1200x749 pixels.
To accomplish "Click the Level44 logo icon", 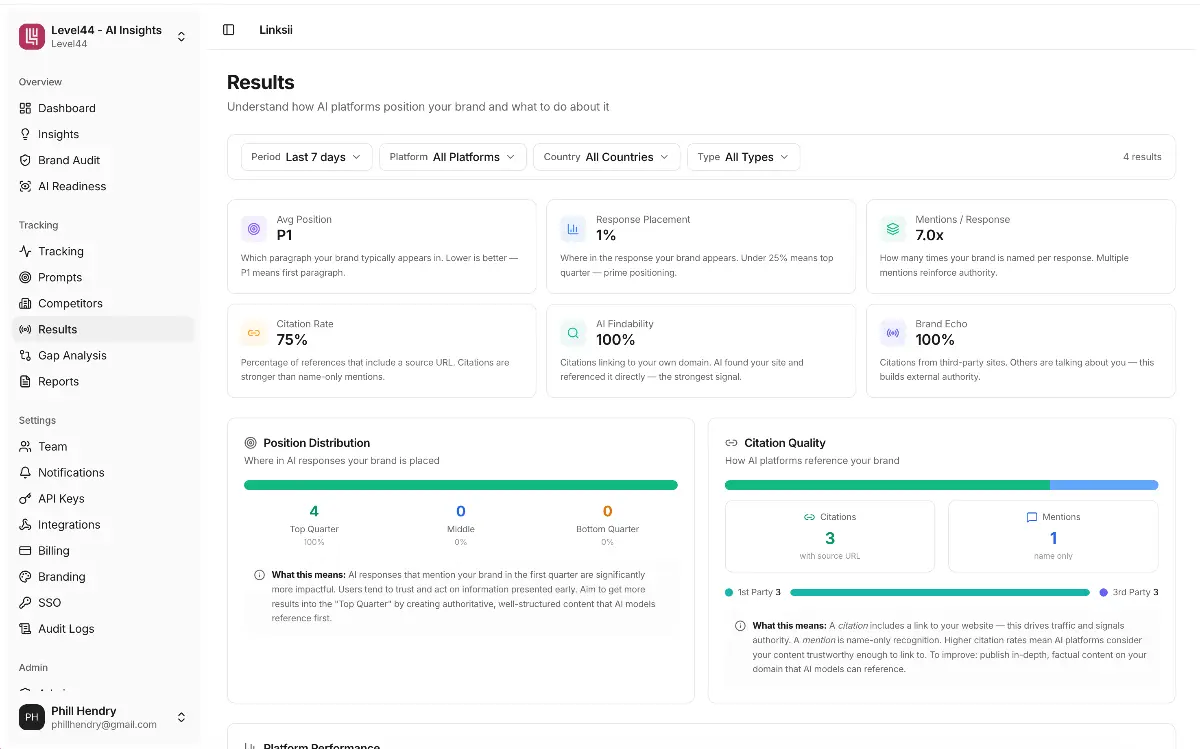I will [32, 37].
